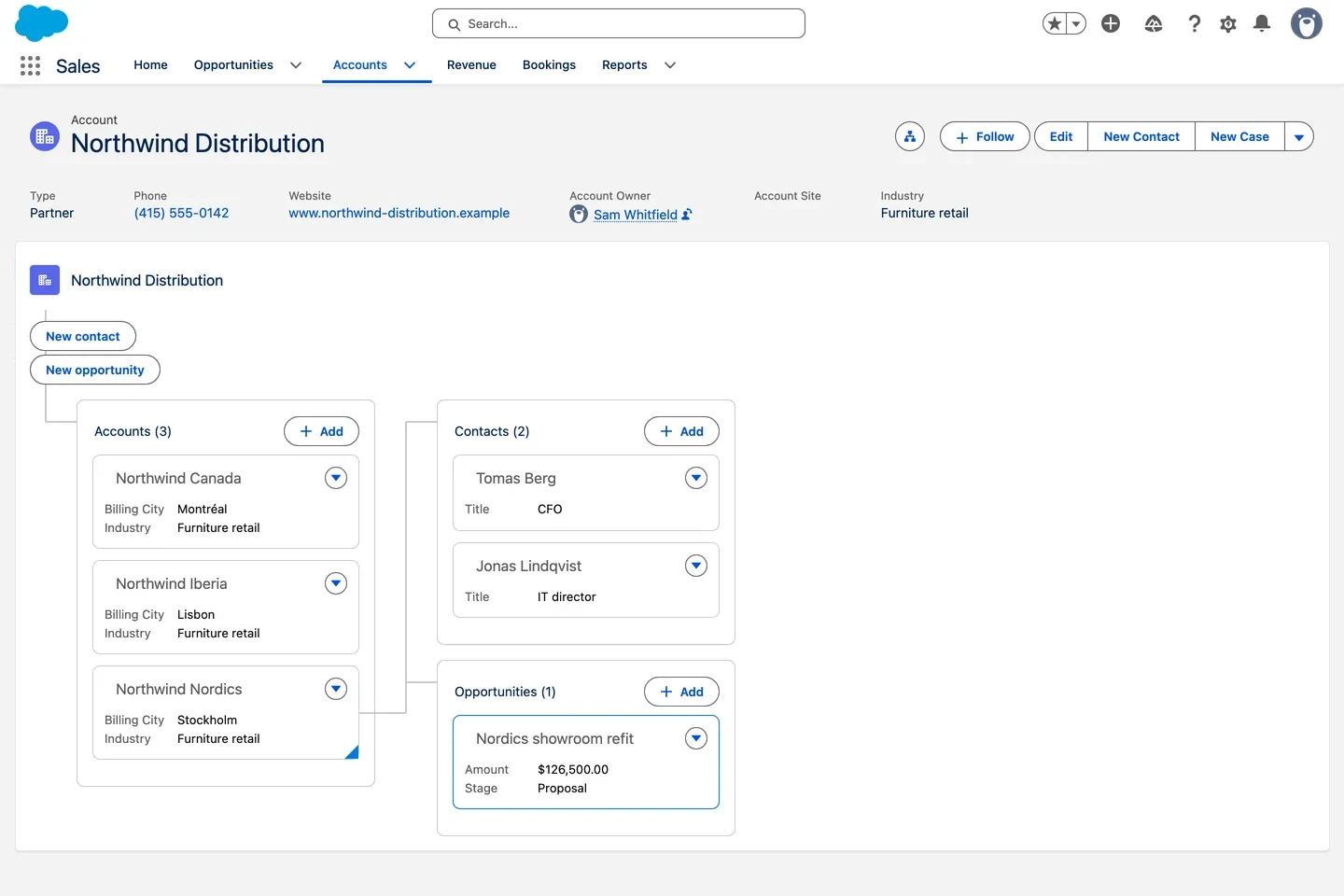Open Favorites star icon
1344x896 pixels.
[1055, 23]
